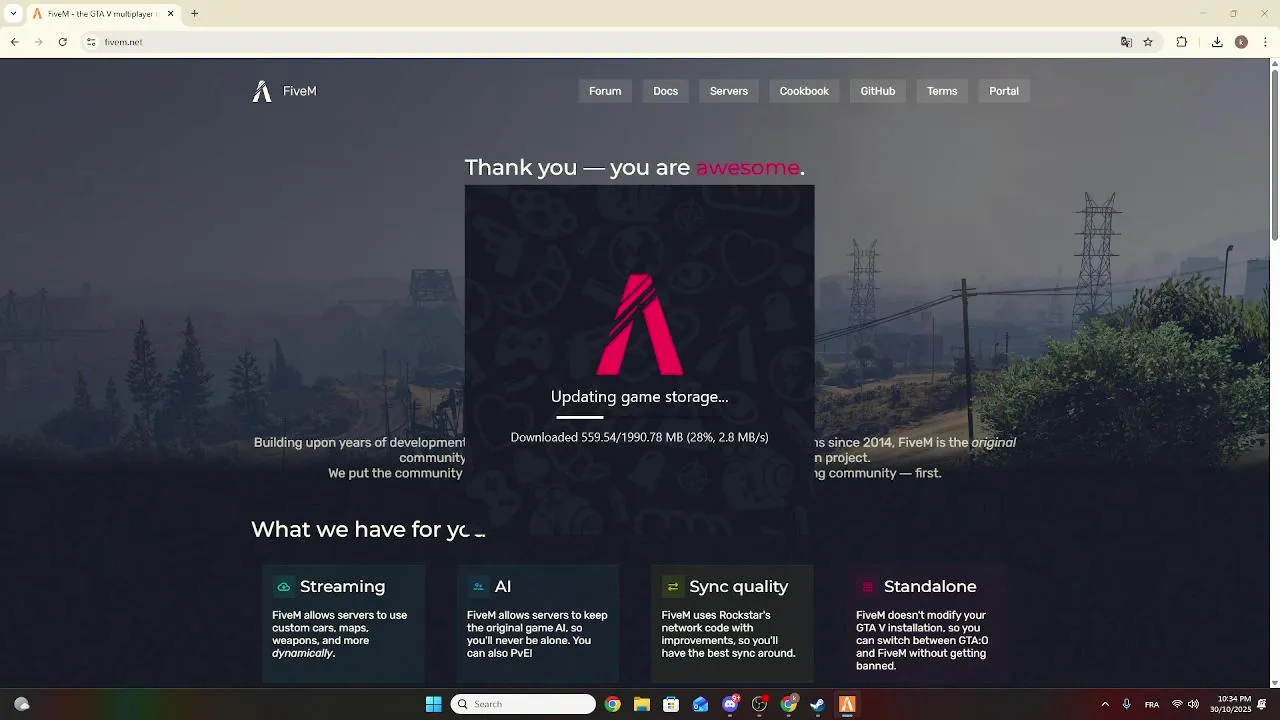Open OBS Studio from the taskbar

pos(760,704)
